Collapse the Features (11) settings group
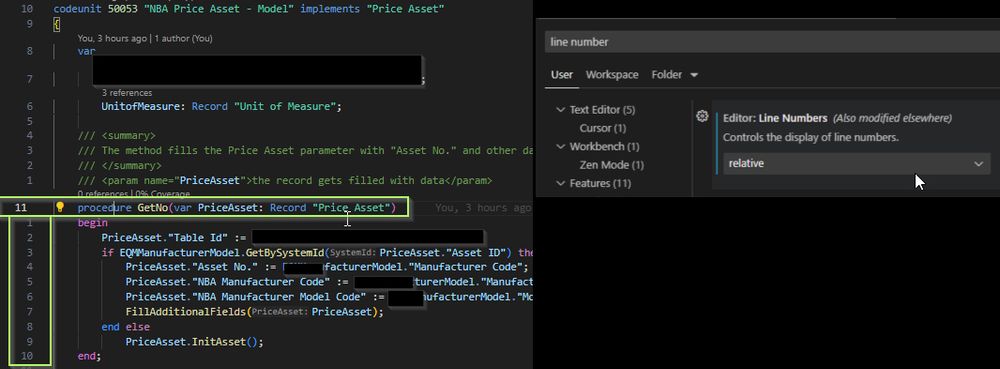This screenshot has height=369, width=1000. coord(561,184)
